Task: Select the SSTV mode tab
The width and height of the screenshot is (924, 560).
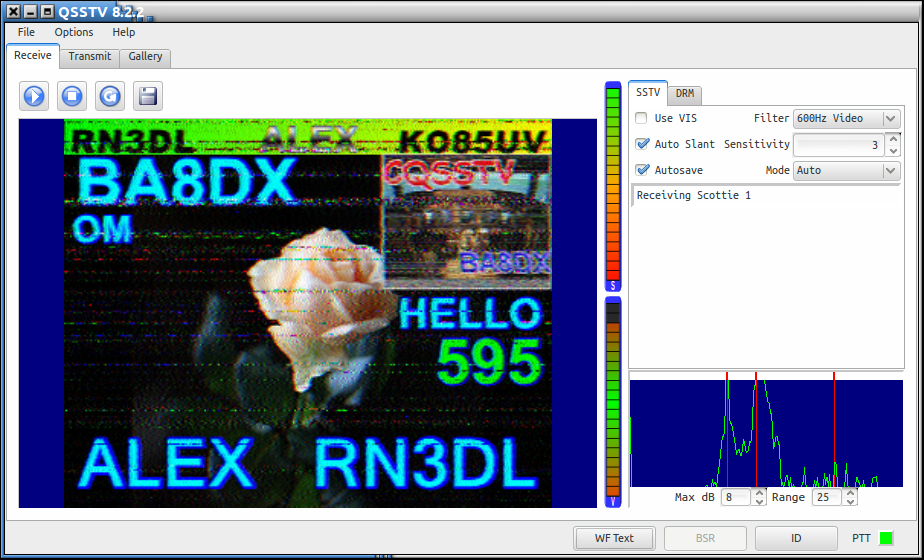Action: [x=648, y=93]
